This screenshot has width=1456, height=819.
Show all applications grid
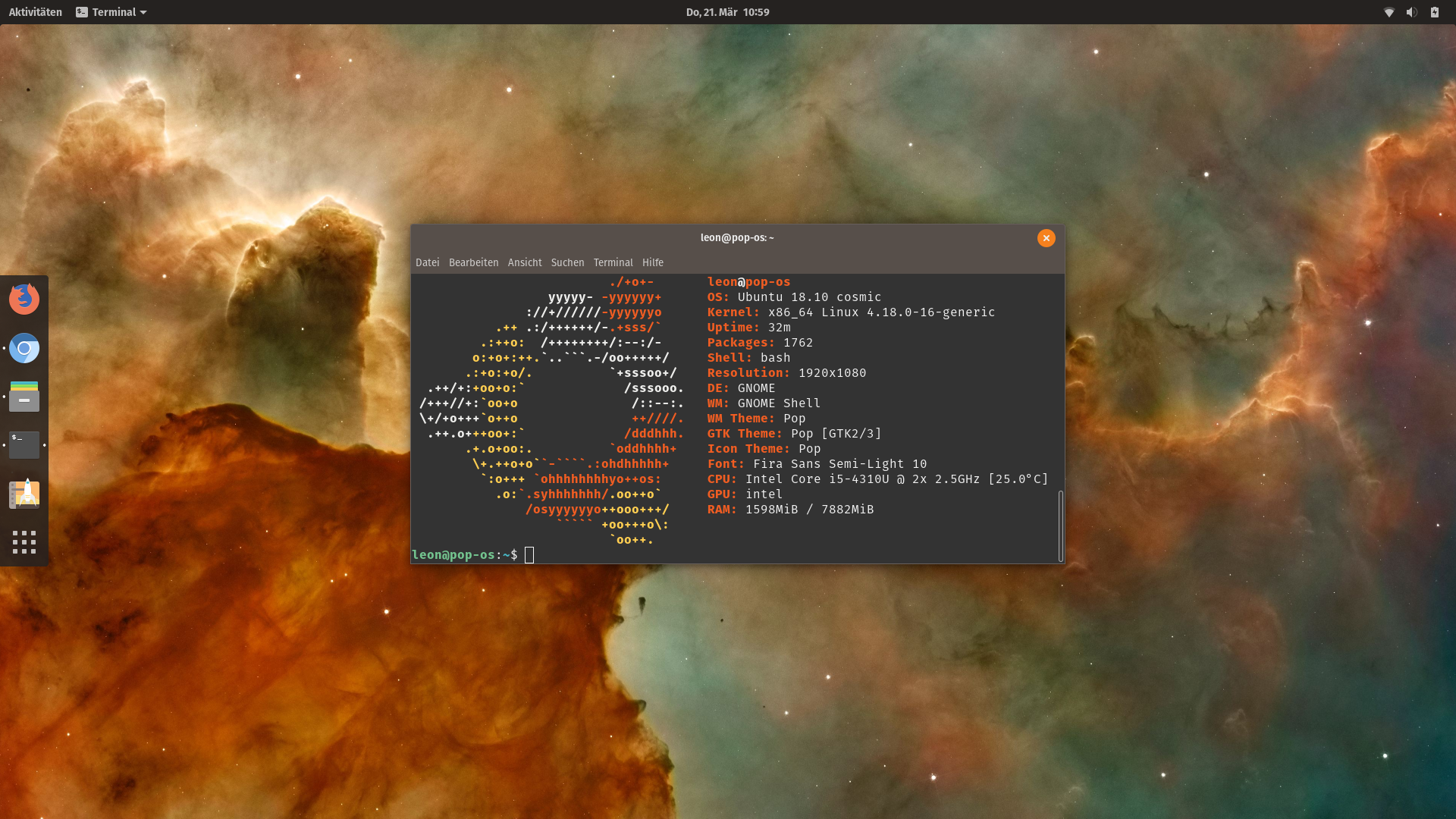(24, 541)
